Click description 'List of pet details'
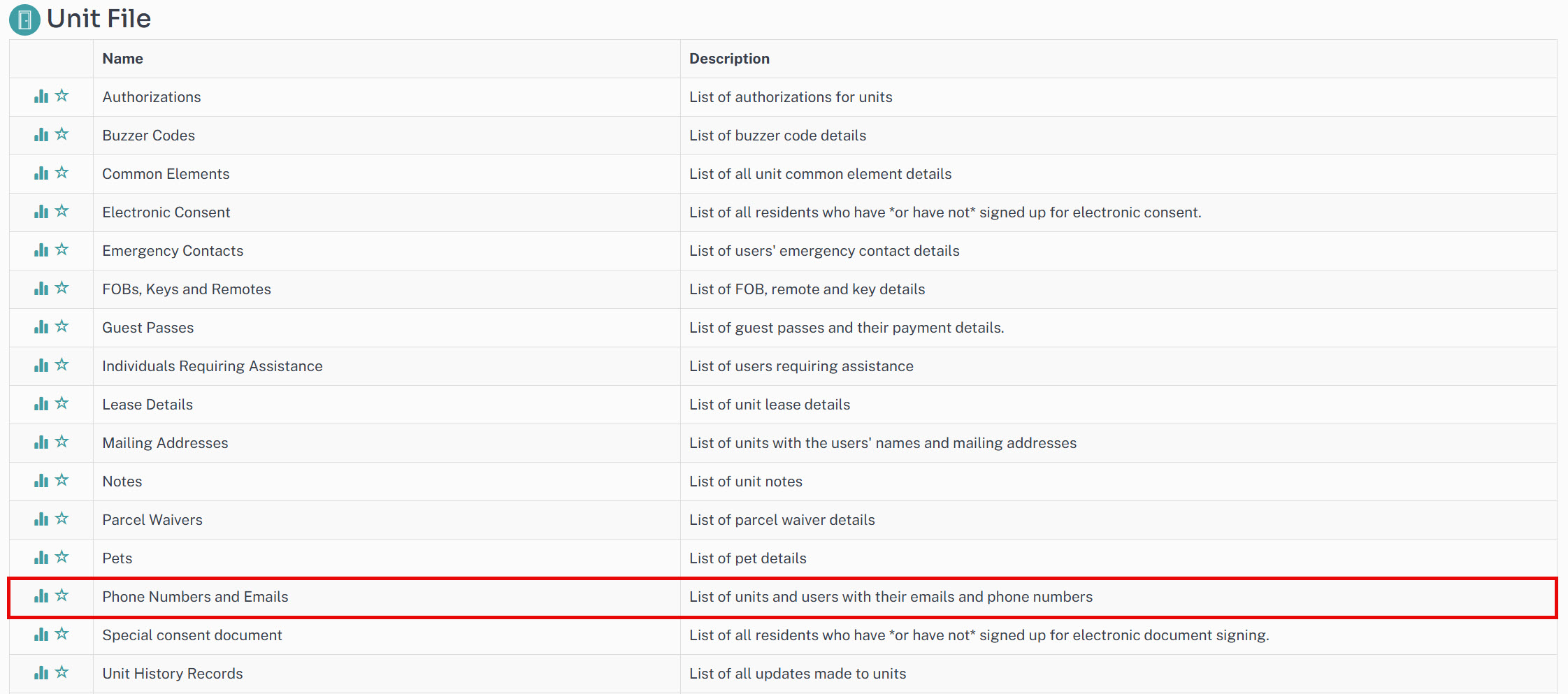Image resolution: width=1568 pixels, height=694 pixels. coord(748,558)
